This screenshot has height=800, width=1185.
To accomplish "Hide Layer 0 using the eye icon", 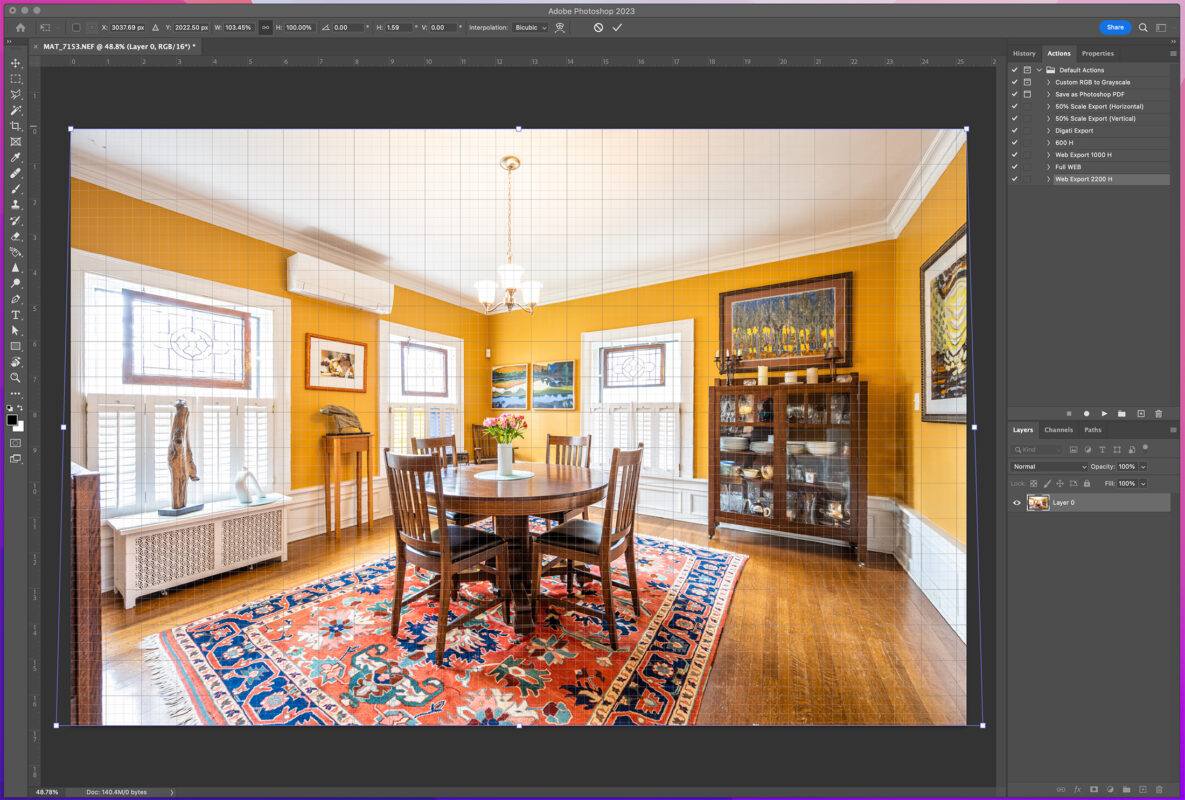I will [1017, 503].
